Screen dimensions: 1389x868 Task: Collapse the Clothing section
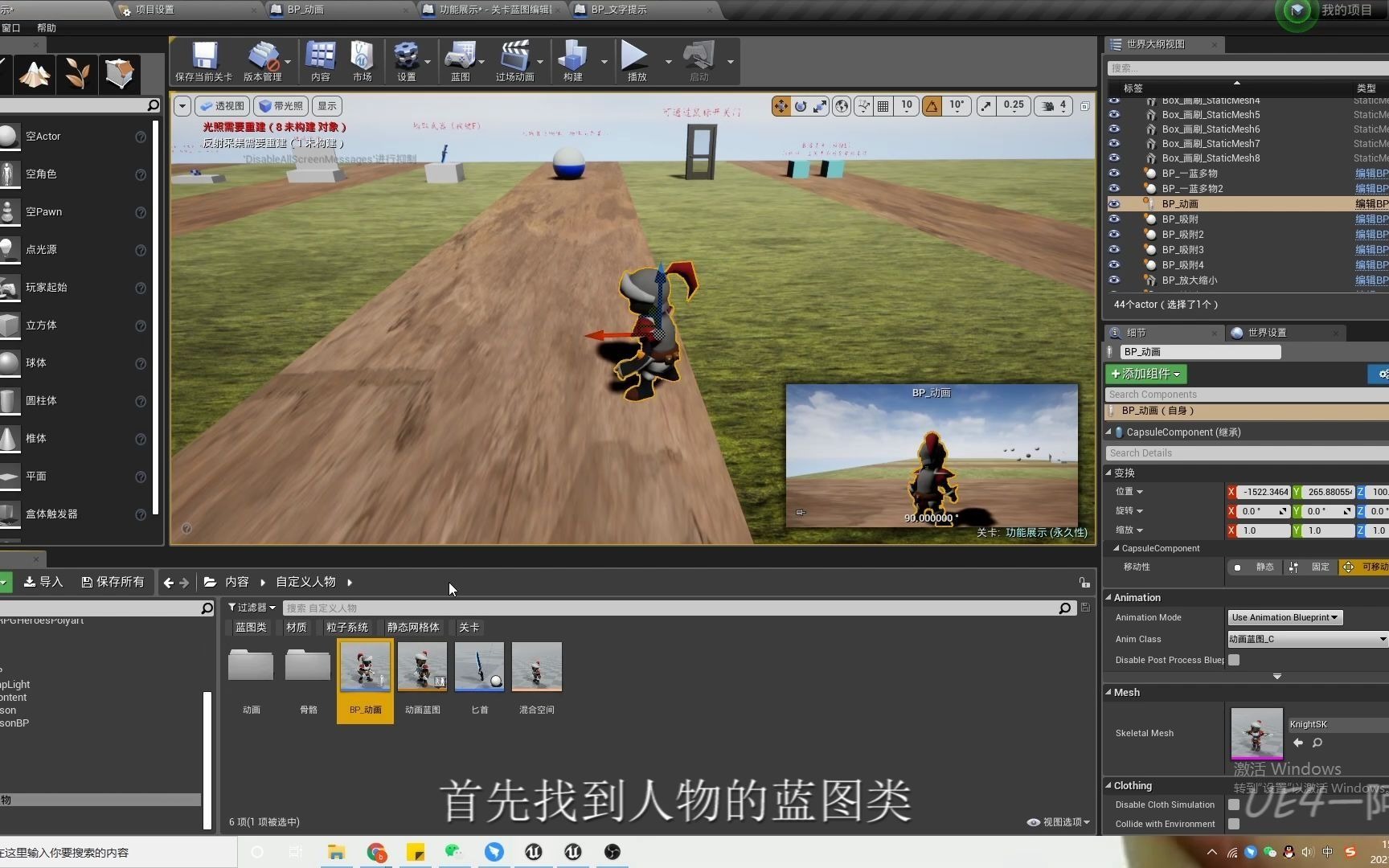(1108, 785)
